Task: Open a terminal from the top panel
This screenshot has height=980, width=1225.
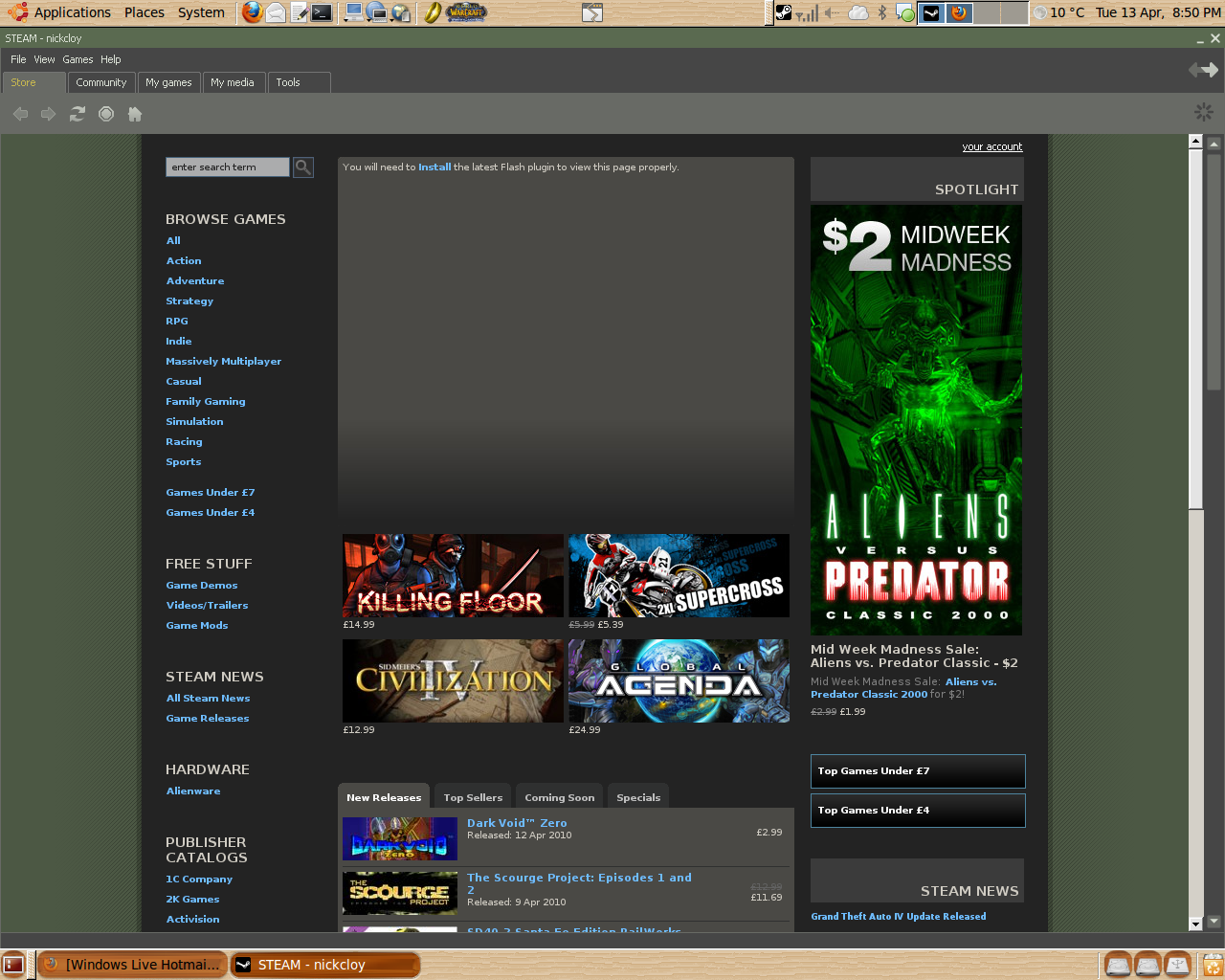Action: point(320,12)
